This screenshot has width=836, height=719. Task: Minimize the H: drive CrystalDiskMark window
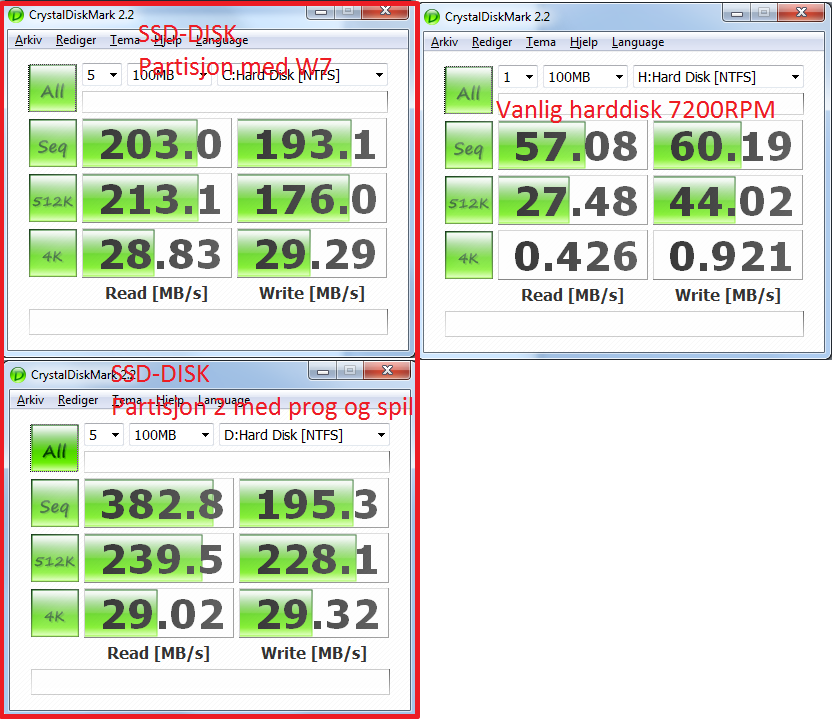(x=737, y=13)
